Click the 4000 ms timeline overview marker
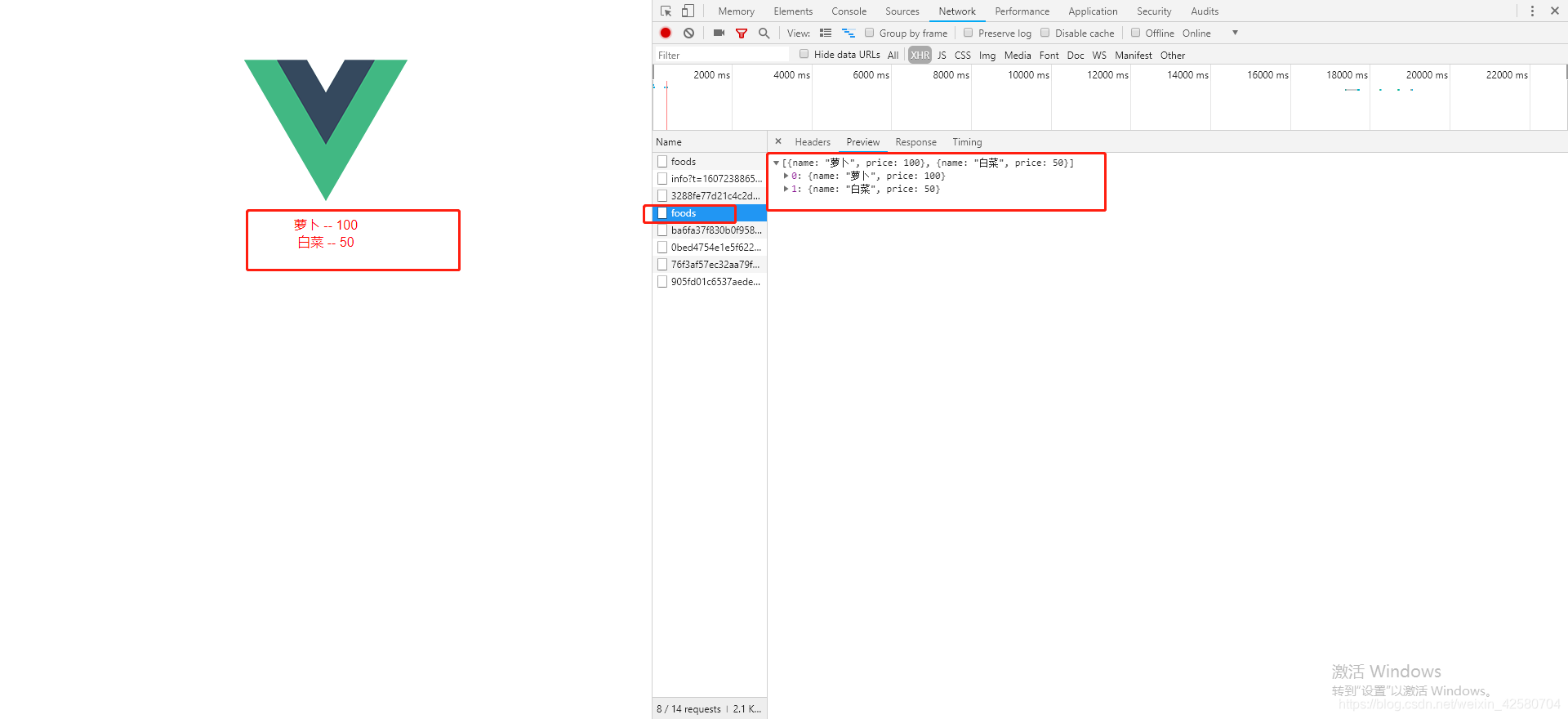1568x719 pixels. pos(791,75)
